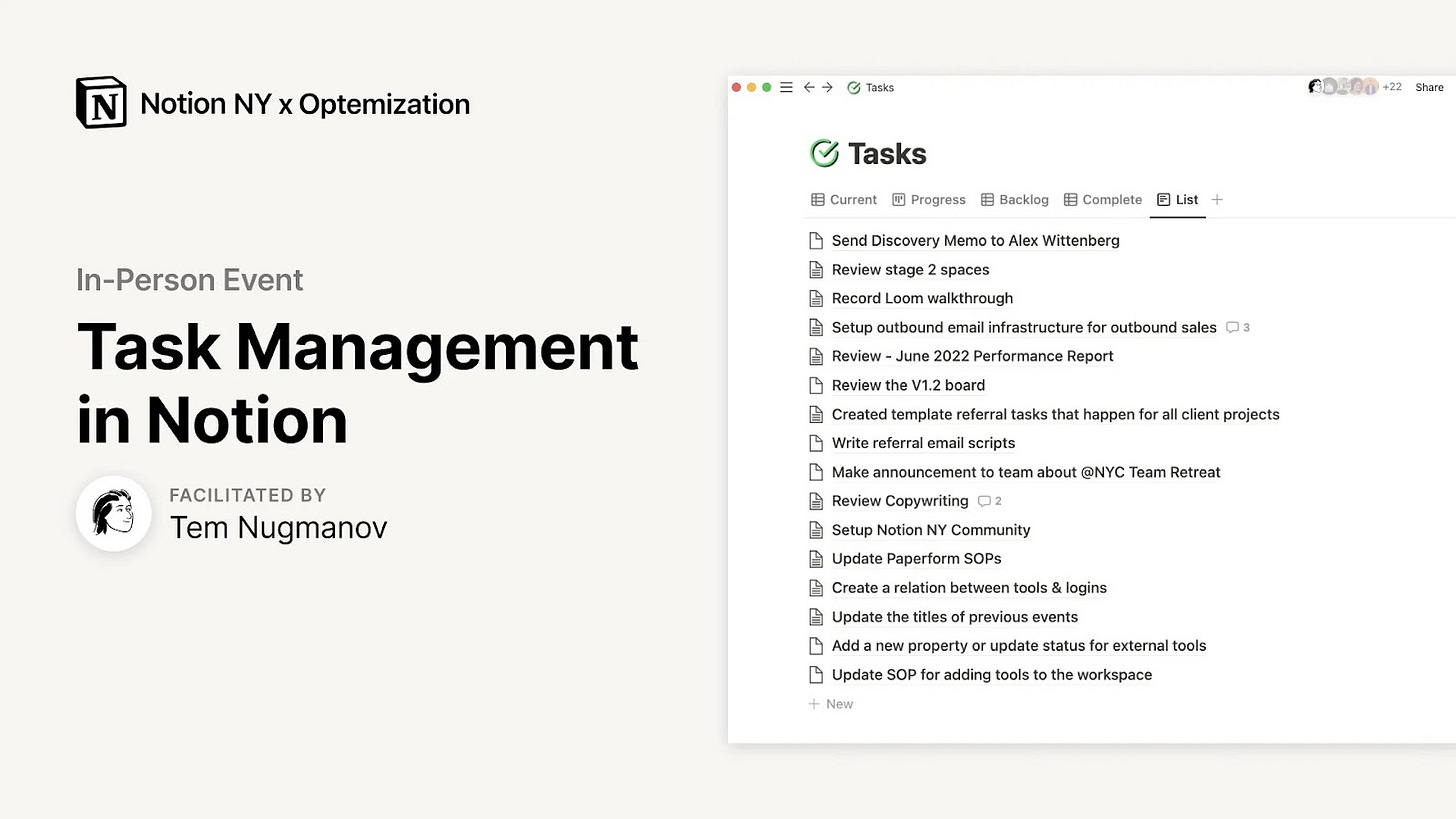
Task: Open the sidebar hamburger menu icon
Action: (786, 87)
